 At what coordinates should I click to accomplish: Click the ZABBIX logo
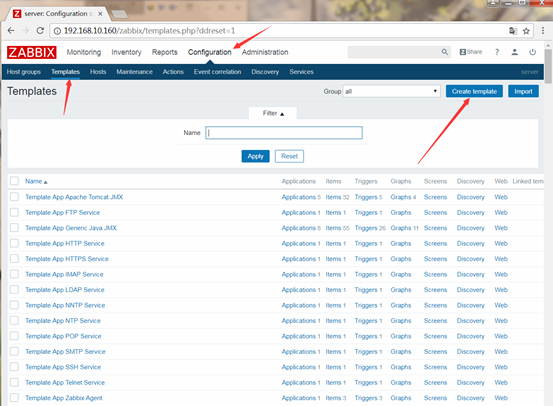pos(31,52)
